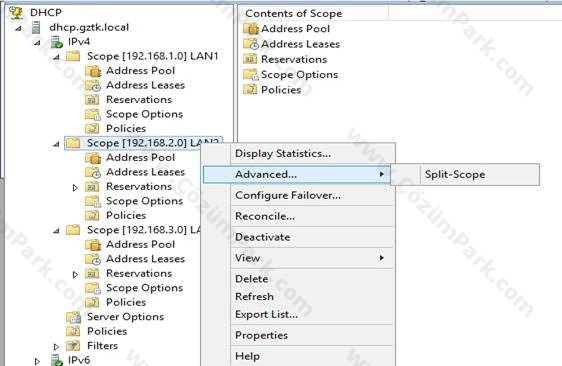This screenshot has height=366, width=562.
Task: Click Scope Options icon in Contents pane
Action: click(251, 75)
